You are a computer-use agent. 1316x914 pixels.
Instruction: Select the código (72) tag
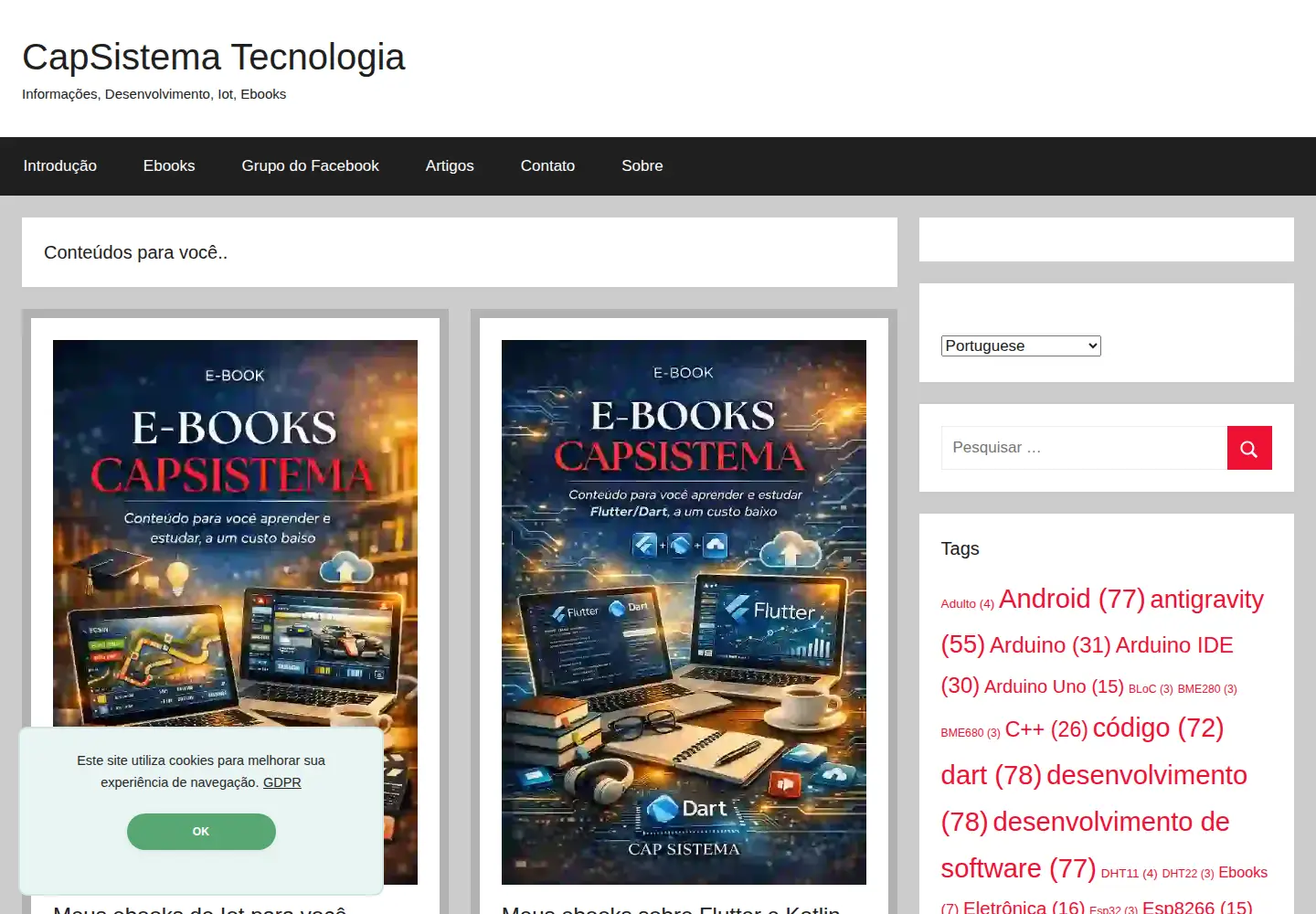(1158, 728)
